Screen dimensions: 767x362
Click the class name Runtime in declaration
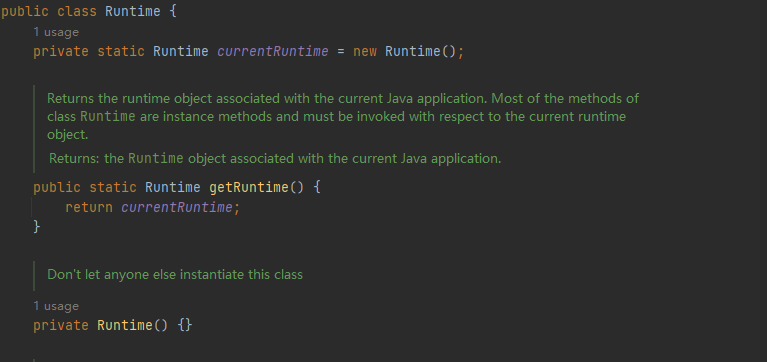click(133, 11)
